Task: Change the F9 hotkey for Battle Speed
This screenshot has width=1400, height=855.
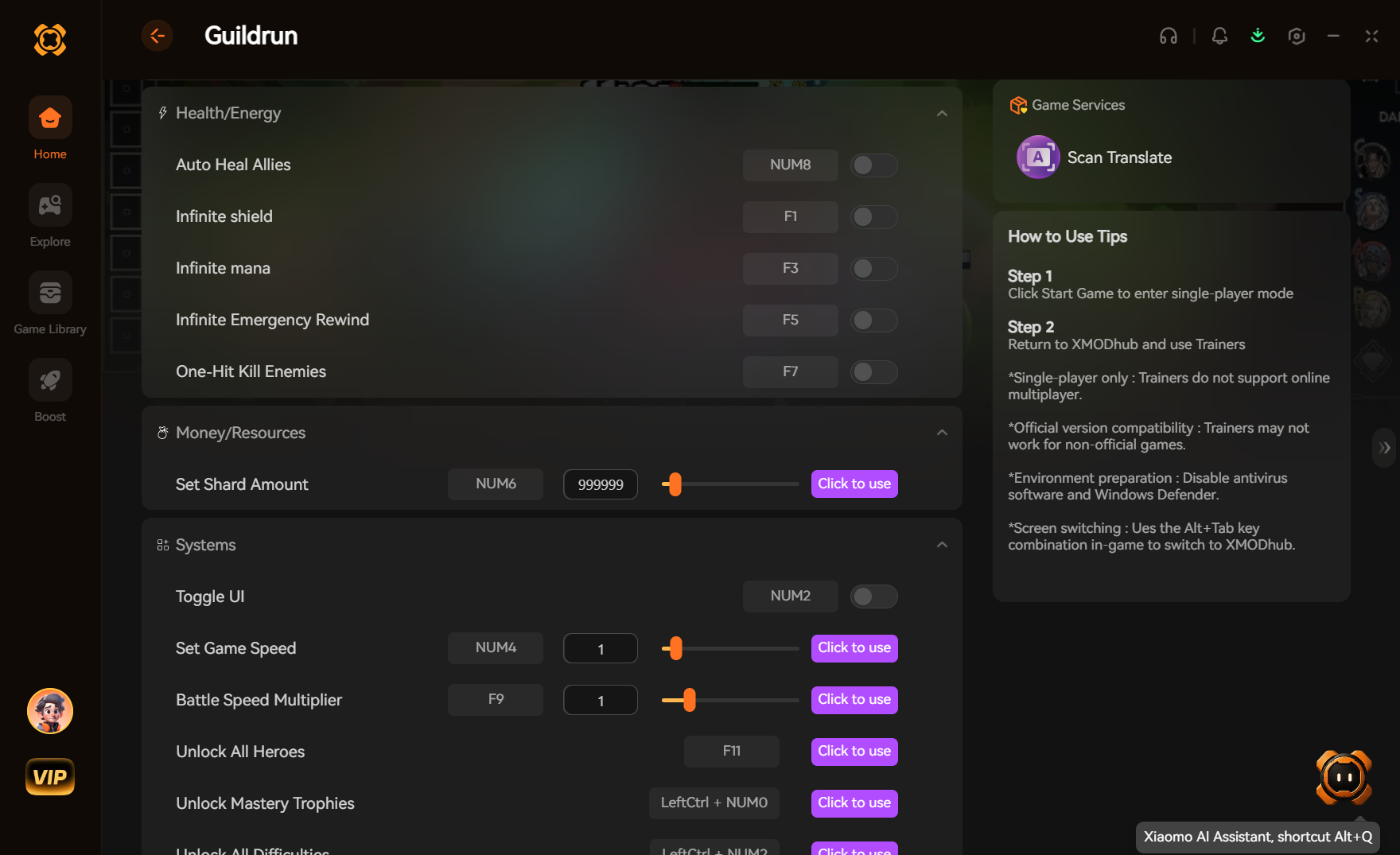Action: pos(495,699)
